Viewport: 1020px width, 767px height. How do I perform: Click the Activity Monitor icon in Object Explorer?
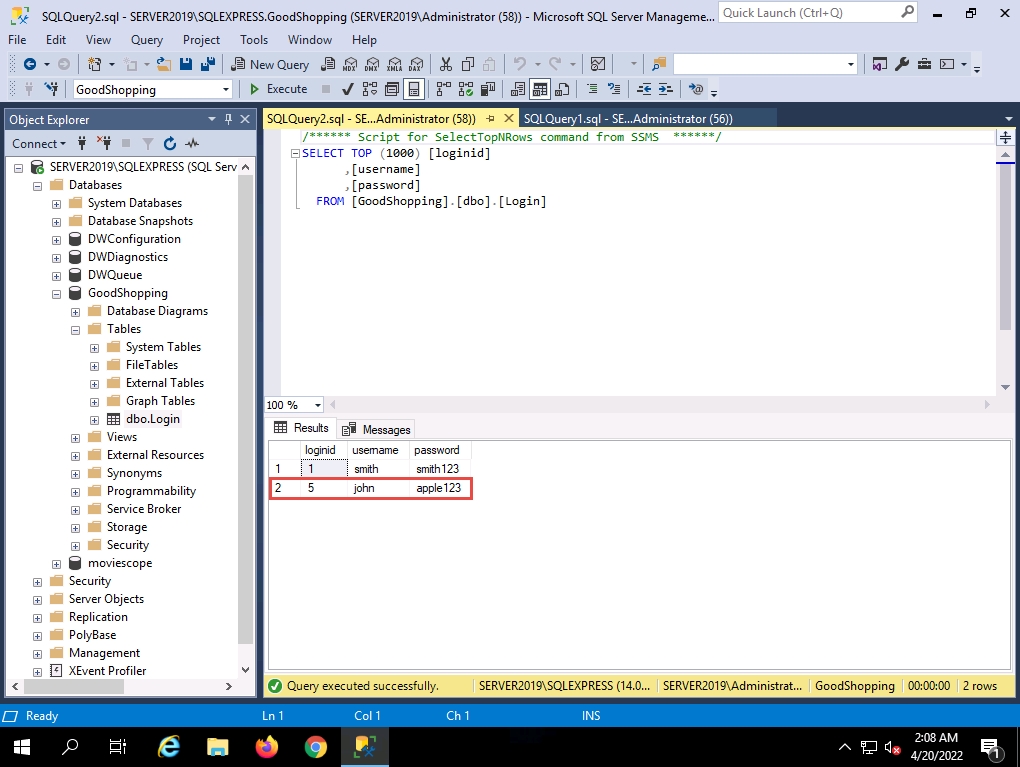[x=192, y=144]
